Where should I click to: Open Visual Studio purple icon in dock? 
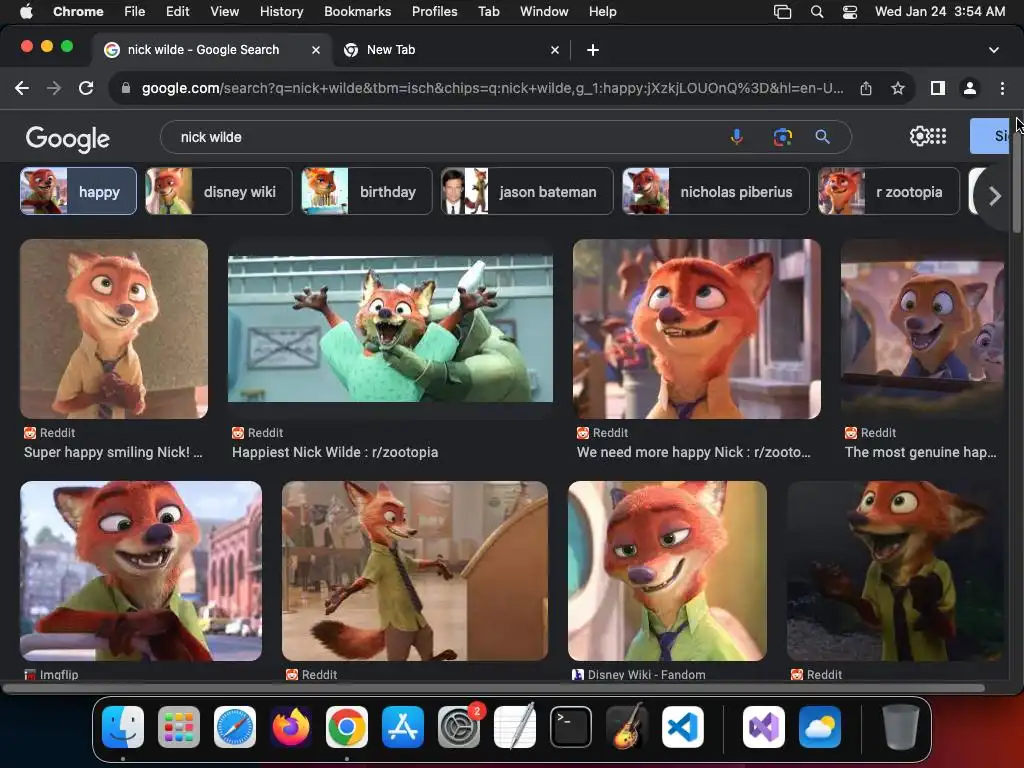pyautogui.click(x=764, y=727)
